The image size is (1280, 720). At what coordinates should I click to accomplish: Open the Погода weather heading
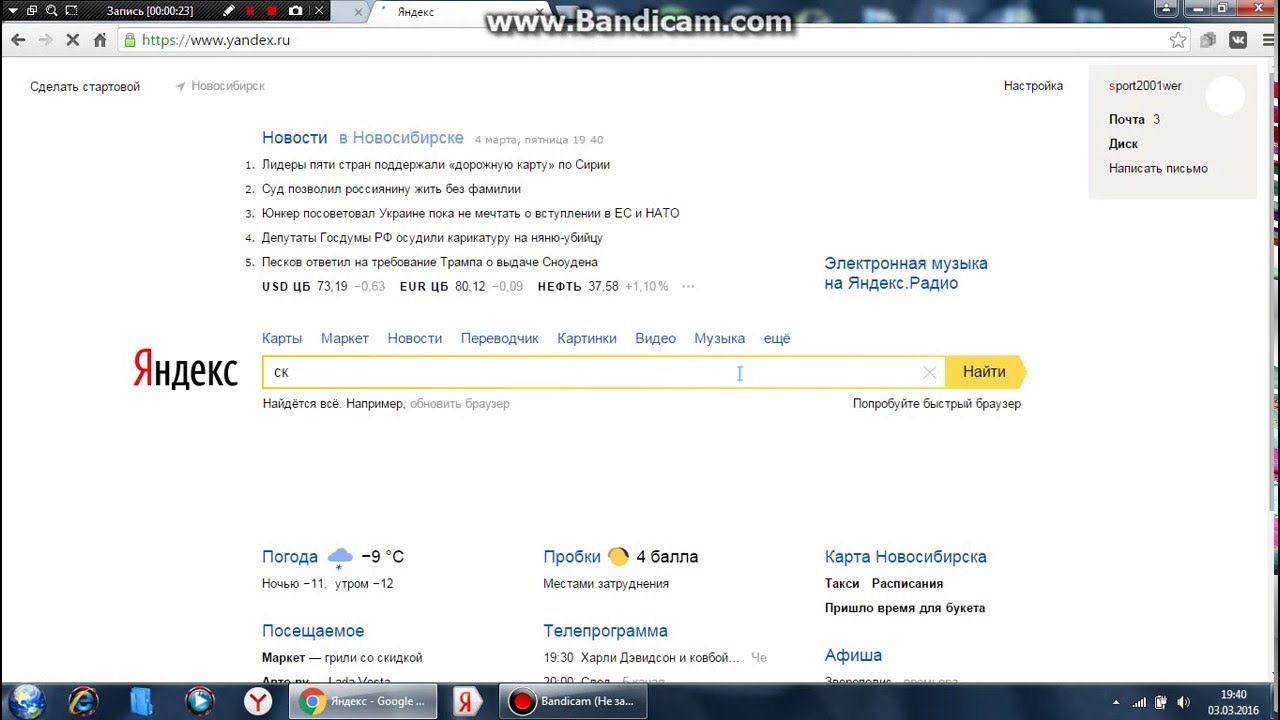[x=290, y=557]
